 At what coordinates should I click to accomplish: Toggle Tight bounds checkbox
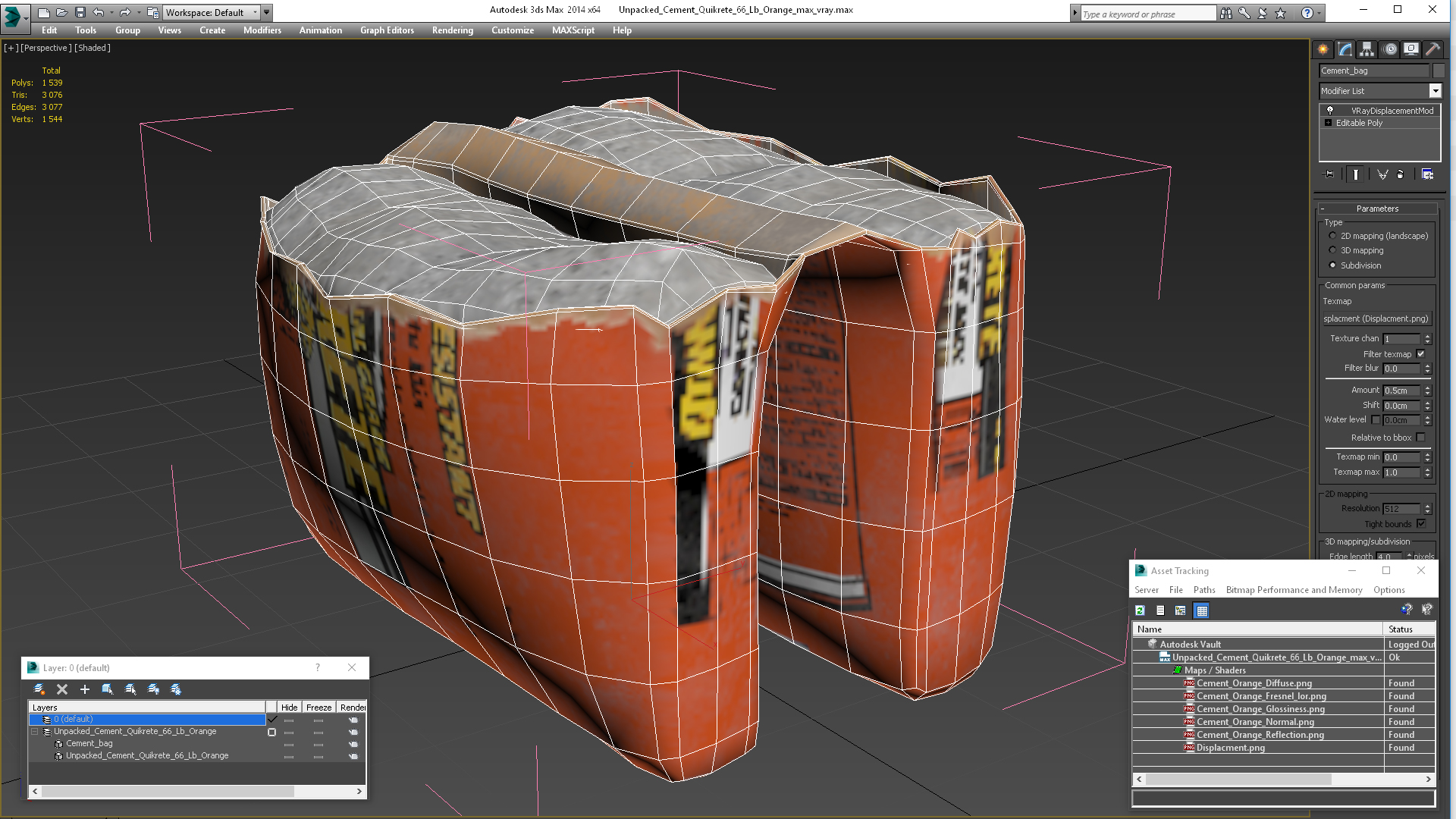1420,524
